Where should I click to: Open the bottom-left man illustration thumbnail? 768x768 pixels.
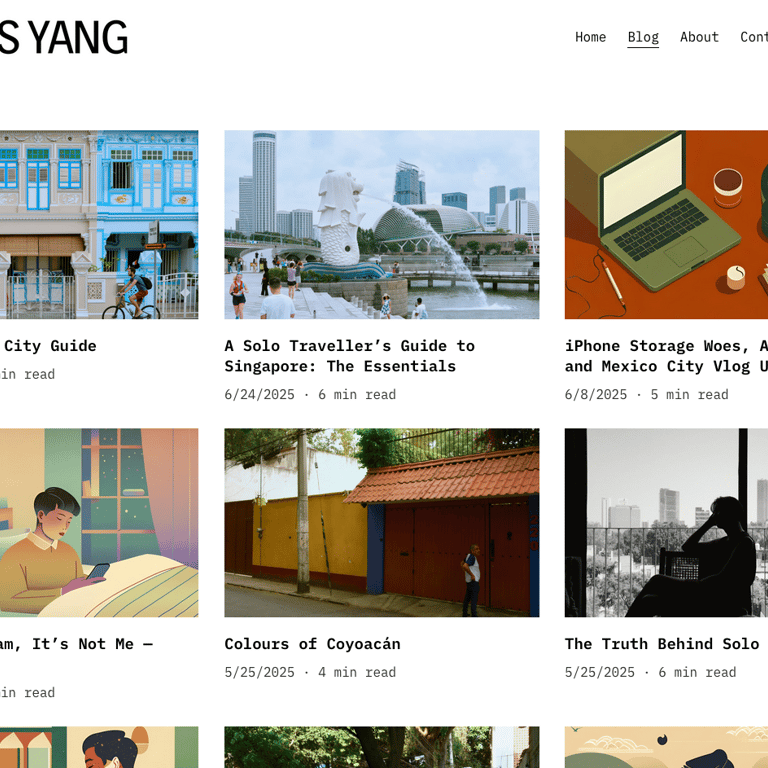99,747
